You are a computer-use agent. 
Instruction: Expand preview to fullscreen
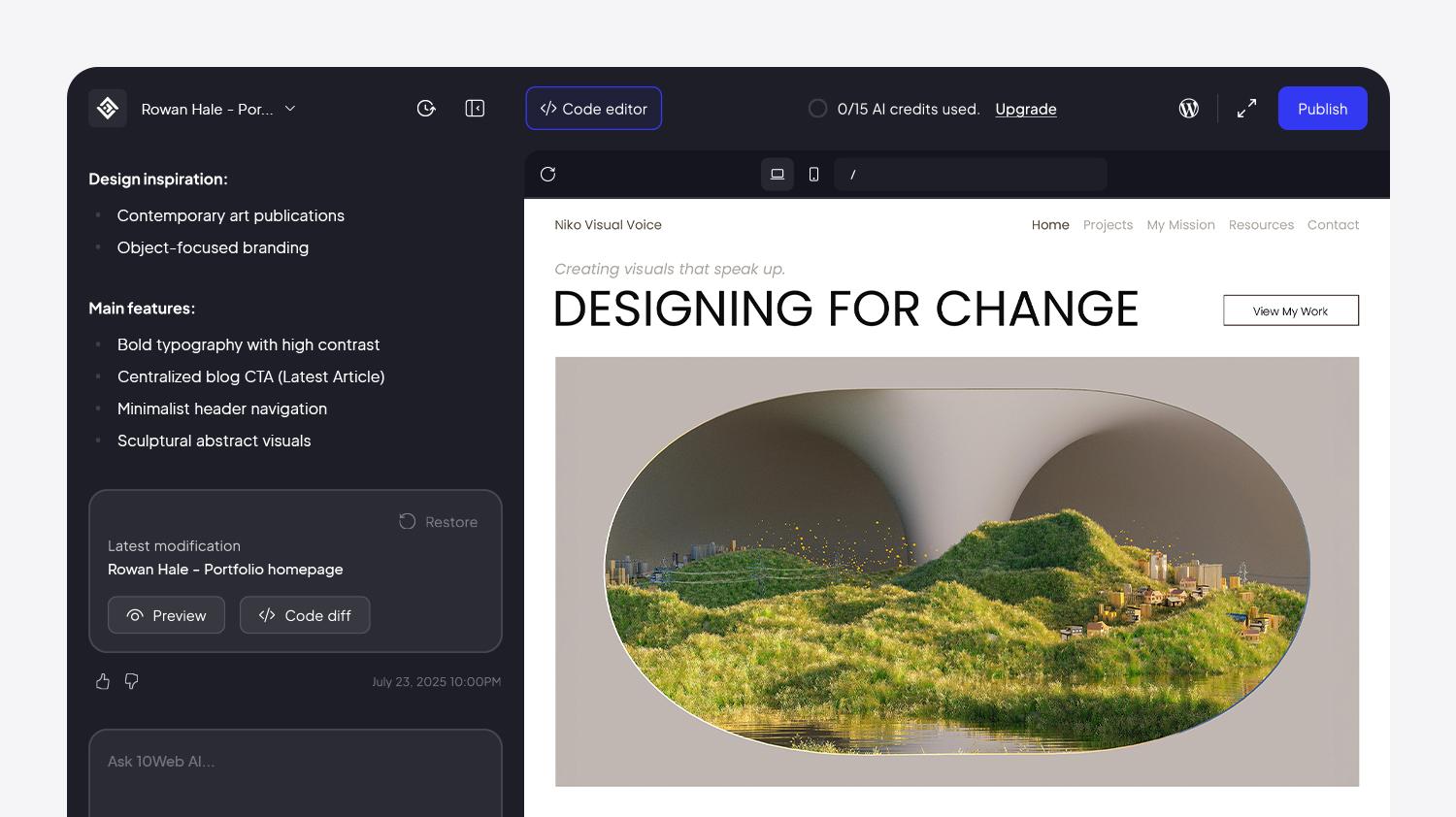pyautogui.click(x=1246, y=109)
